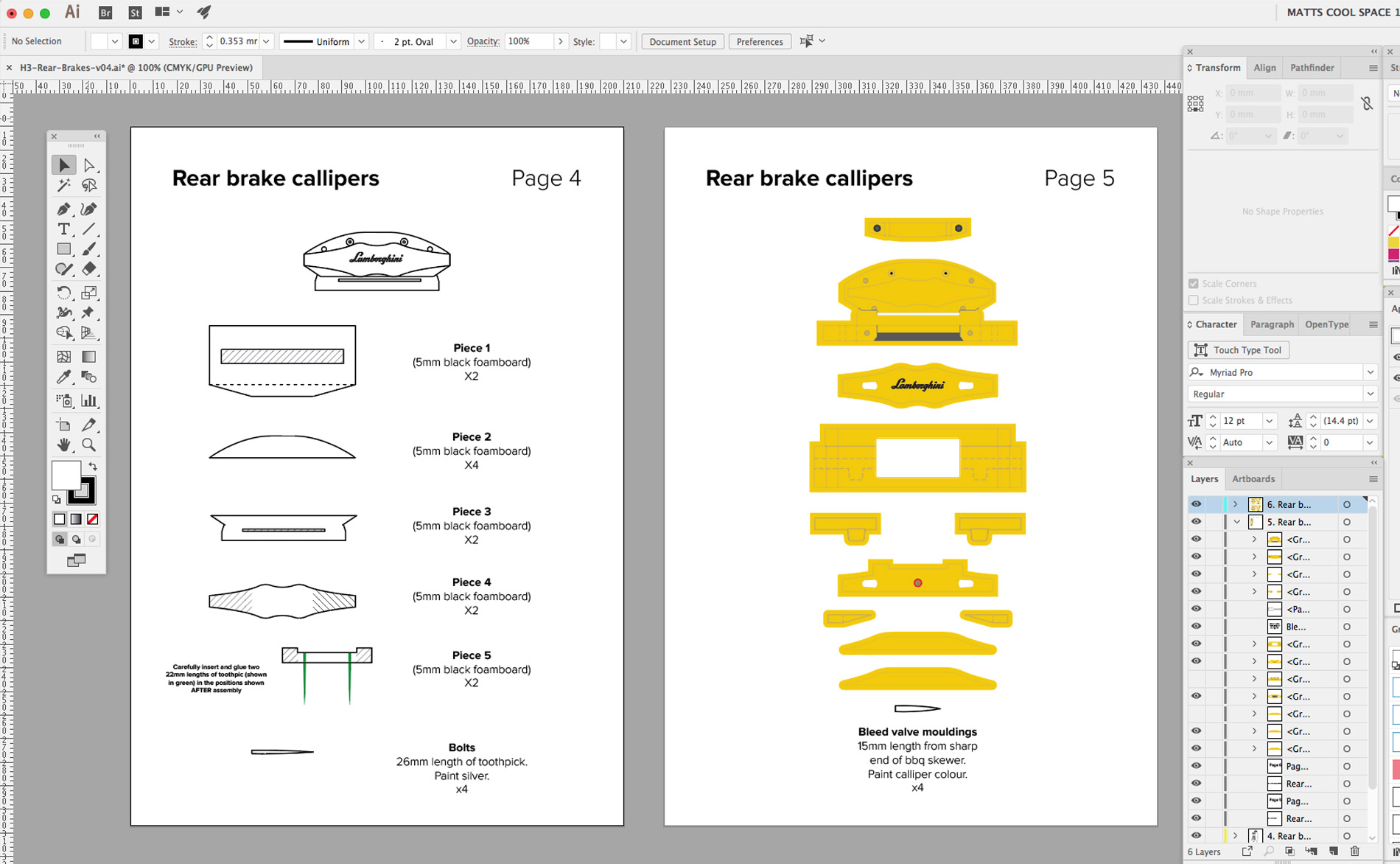The image size is (1400, 864).
Task: Select the Type tool
Action: pyautogui.click(x=64, y=229)
